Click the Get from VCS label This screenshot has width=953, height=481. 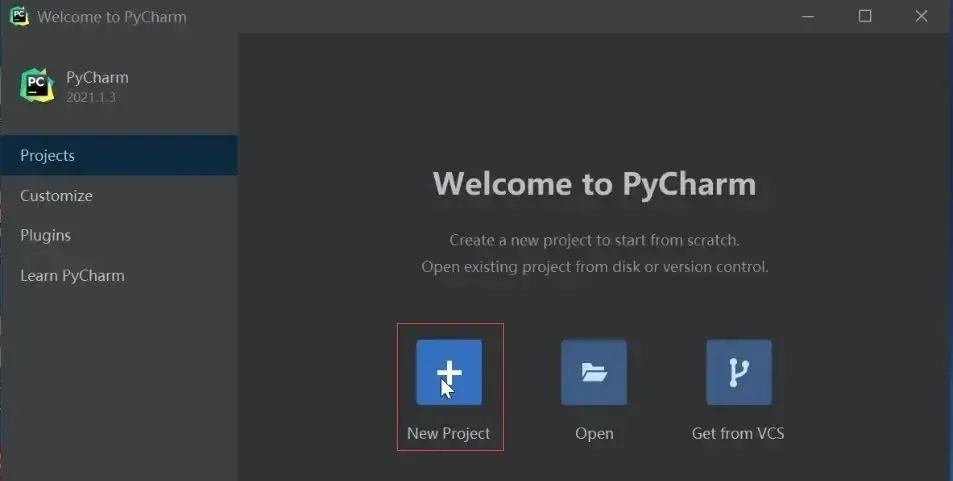738,434
